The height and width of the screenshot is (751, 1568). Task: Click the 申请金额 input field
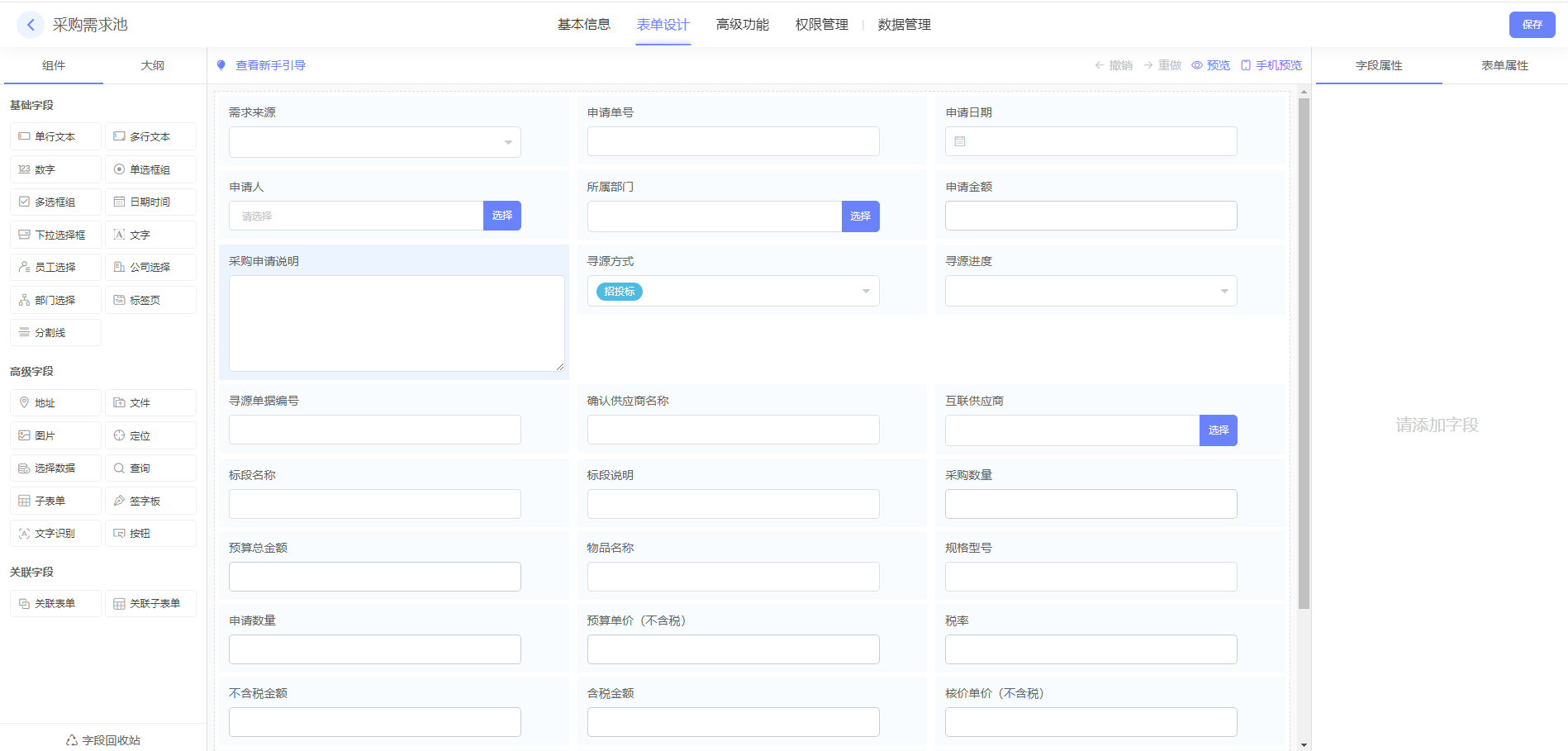(1090, 216)
